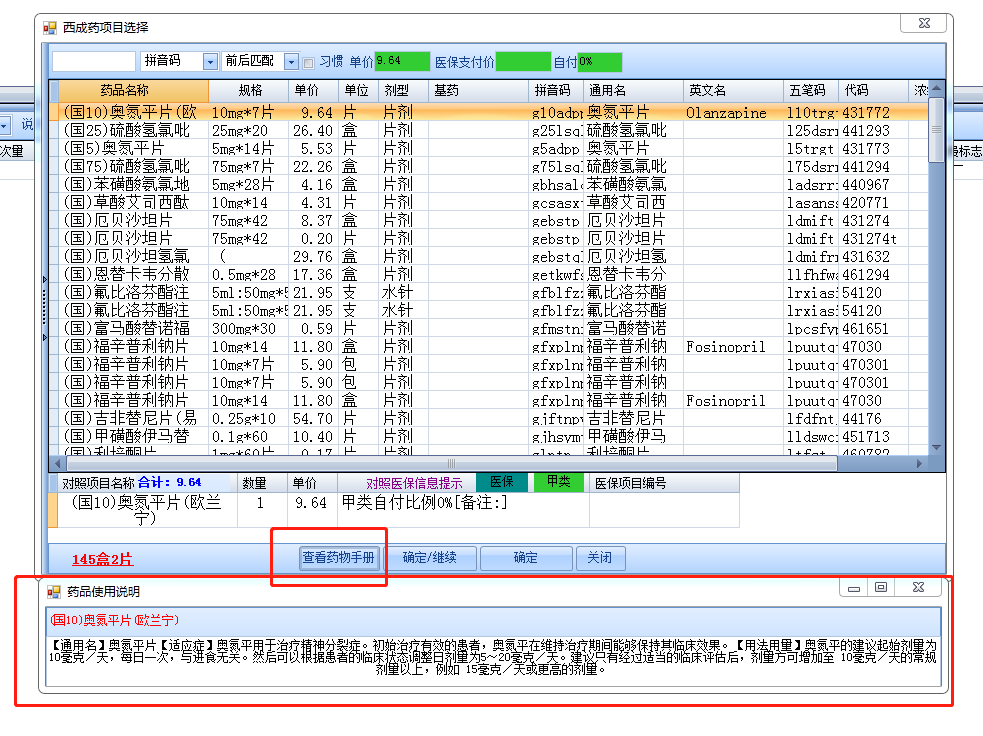The image size is (983, 736).
Task: Sort by 英文名 column header
Action: tap(733, 90)
